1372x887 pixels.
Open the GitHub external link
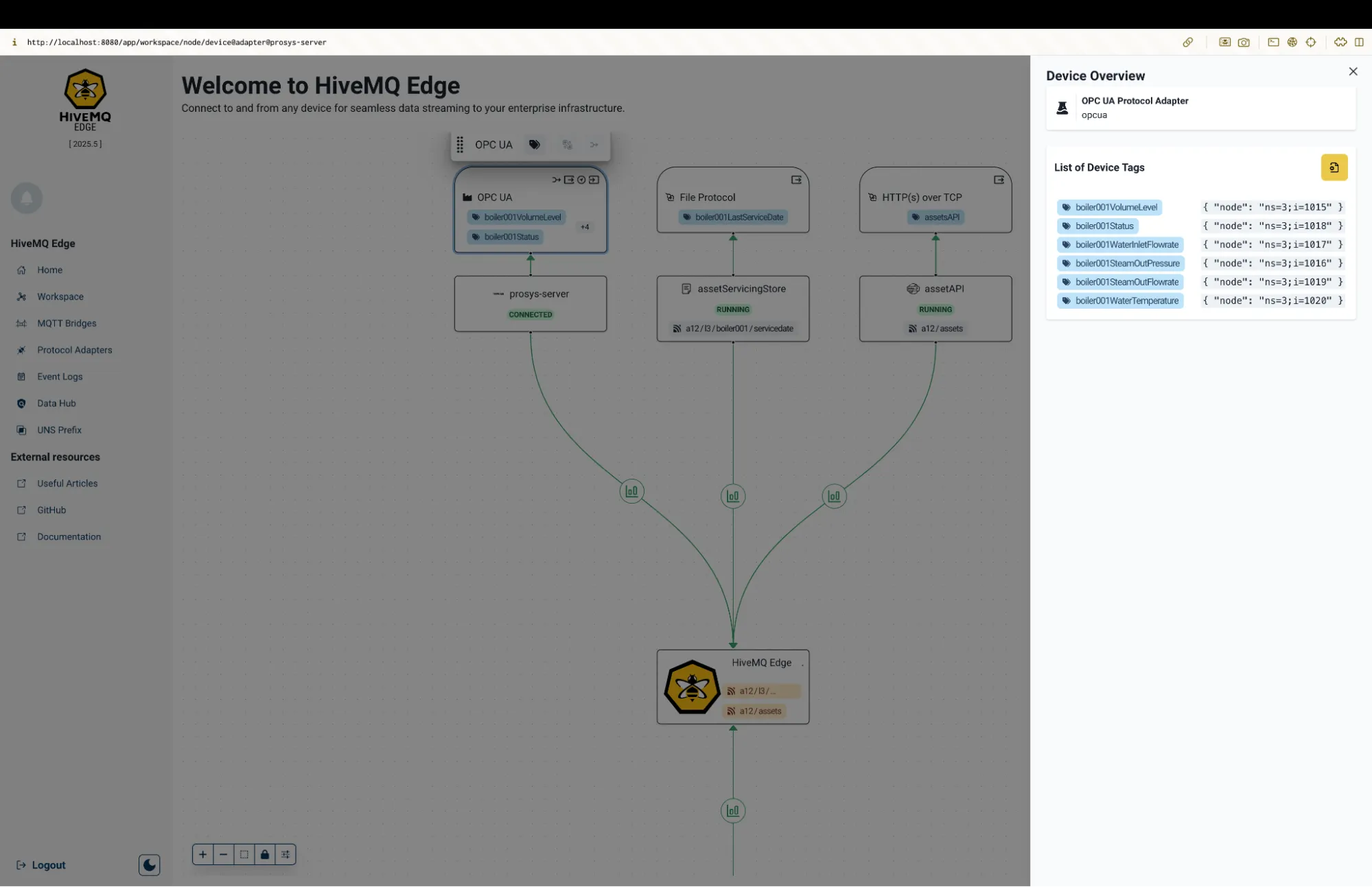click(51, 510)
